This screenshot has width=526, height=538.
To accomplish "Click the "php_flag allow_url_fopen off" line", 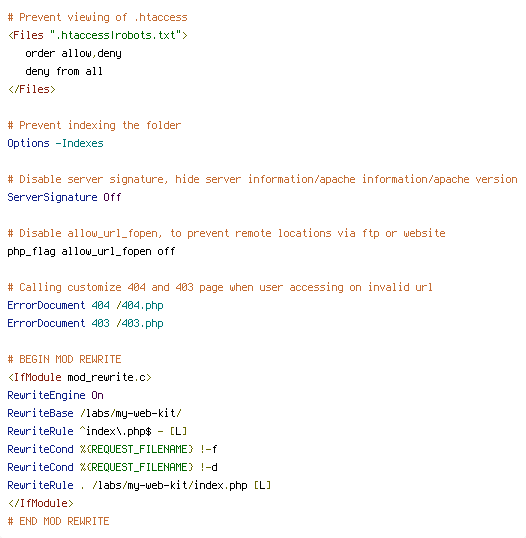I will click(91, 251).
